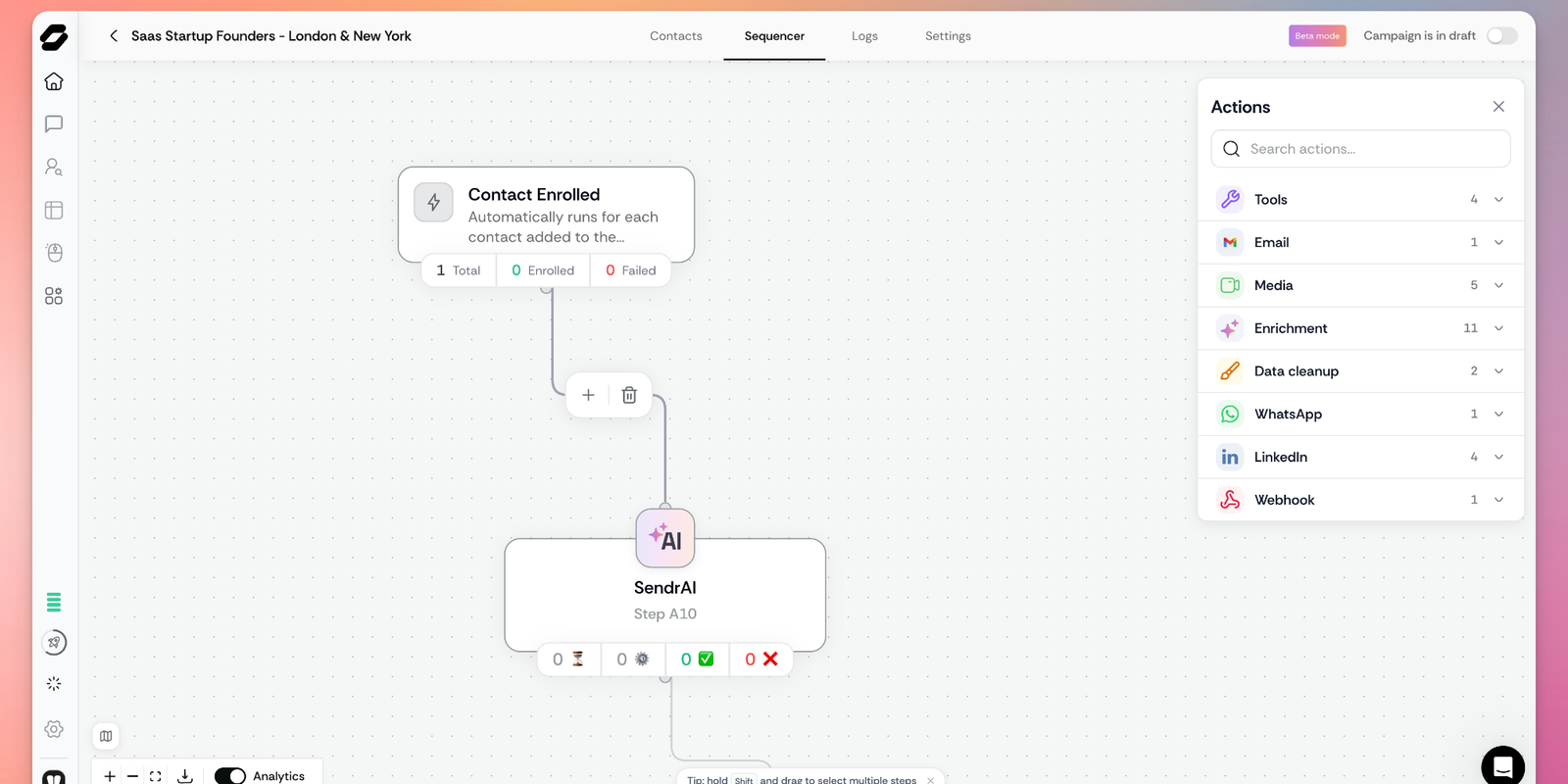Switch to the Contacts tab
Screen dimensions: 1568x784
(x=676, y=36)
